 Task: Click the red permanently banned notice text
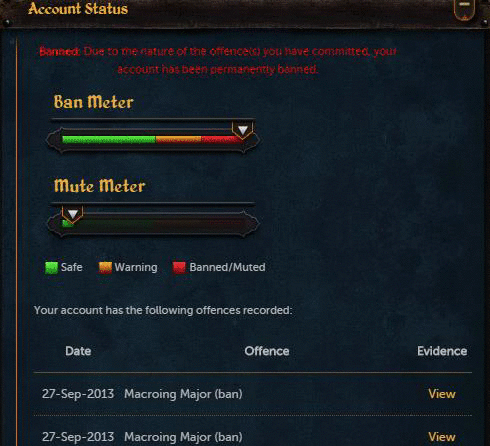tap(218, 60)
